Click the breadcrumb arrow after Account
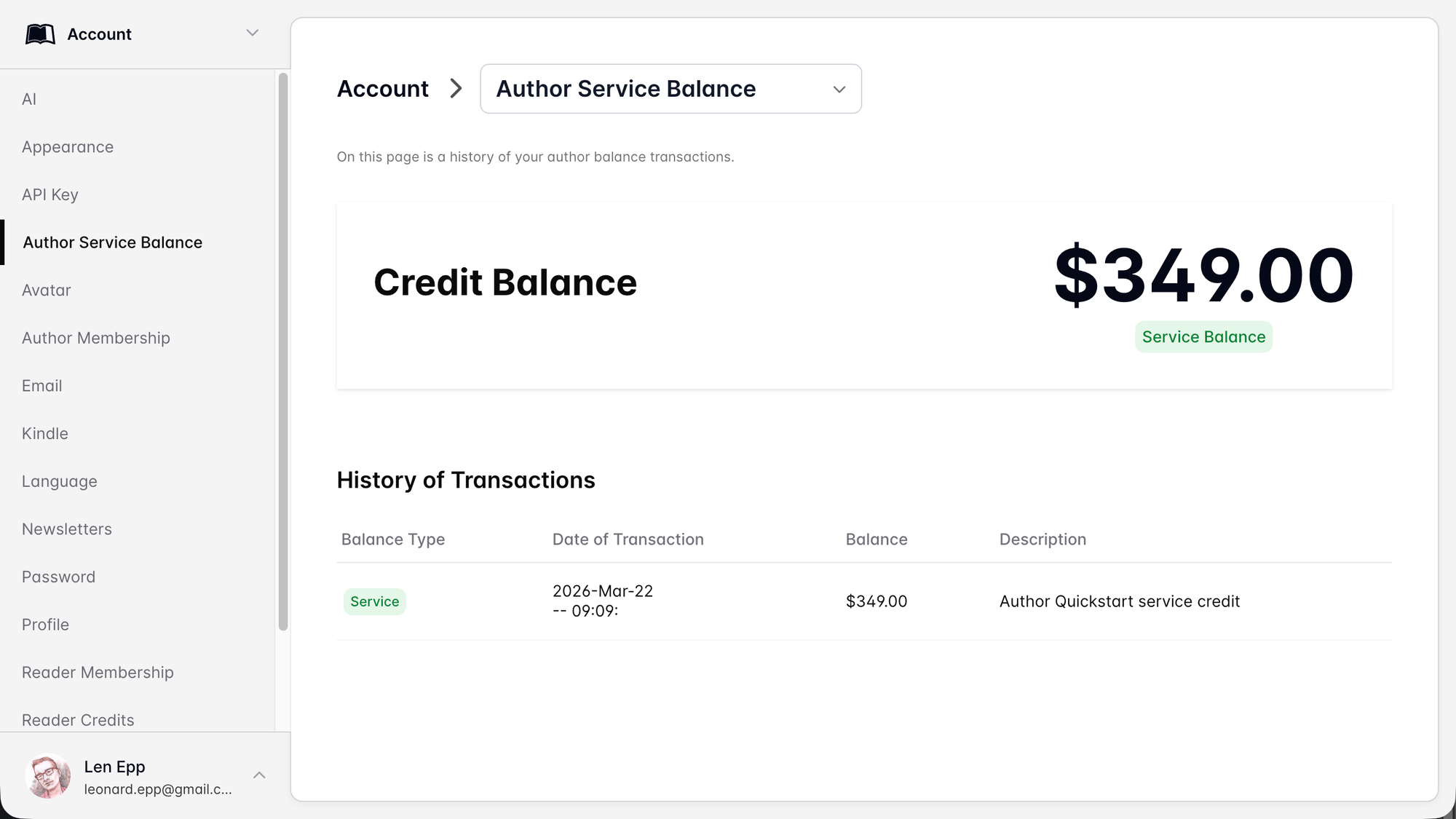 (x=456, y=89)
